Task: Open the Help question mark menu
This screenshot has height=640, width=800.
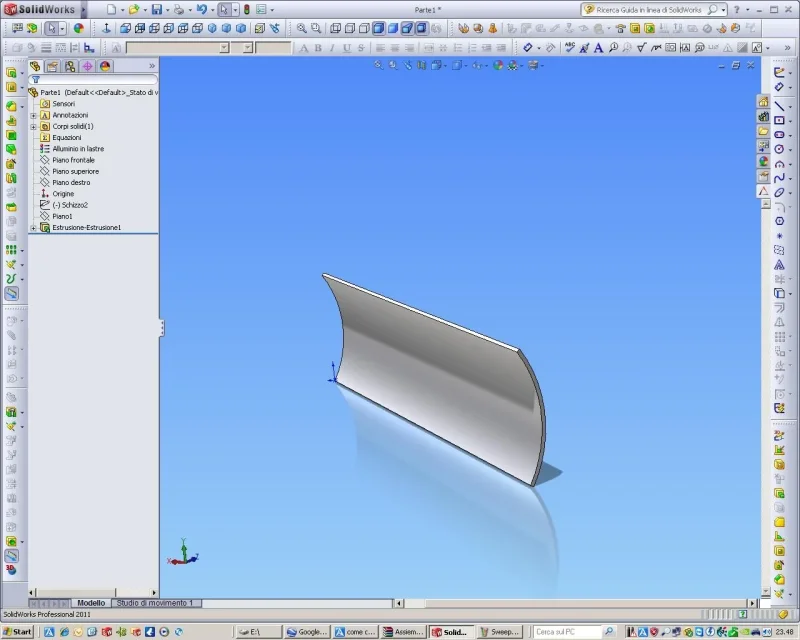Action: pos(737,10)
